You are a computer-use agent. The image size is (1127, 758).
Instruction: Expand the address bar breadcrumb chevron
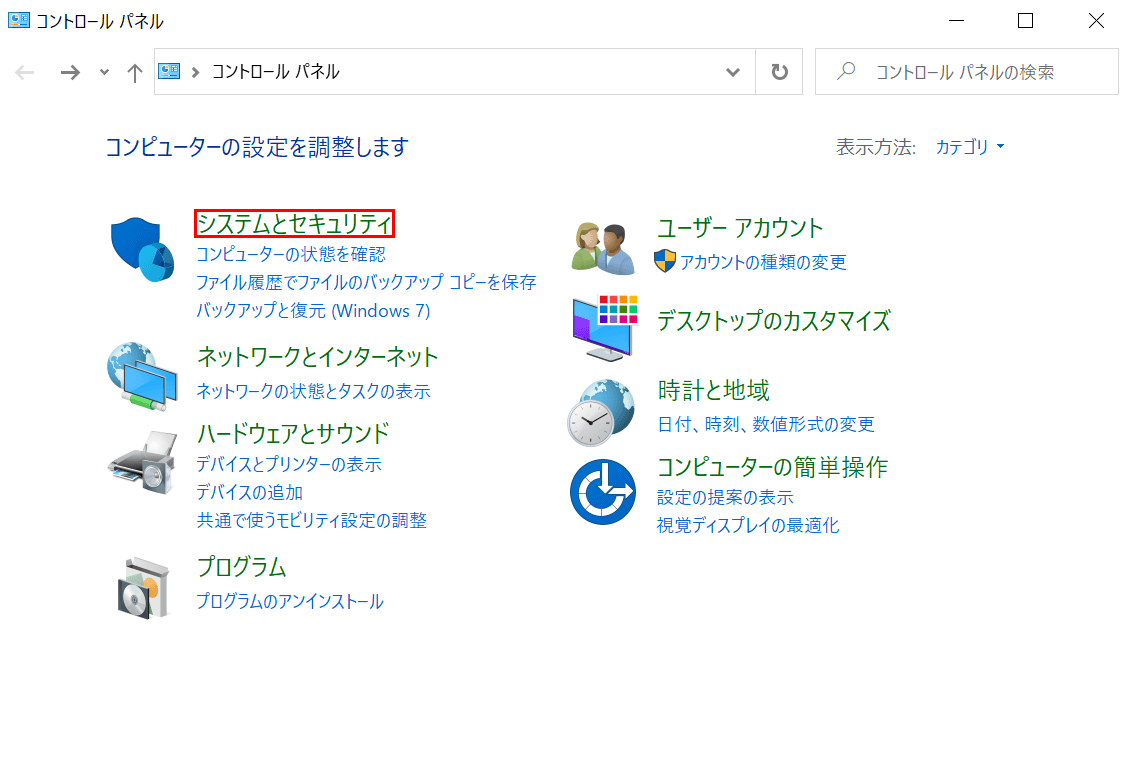(195, 72)
